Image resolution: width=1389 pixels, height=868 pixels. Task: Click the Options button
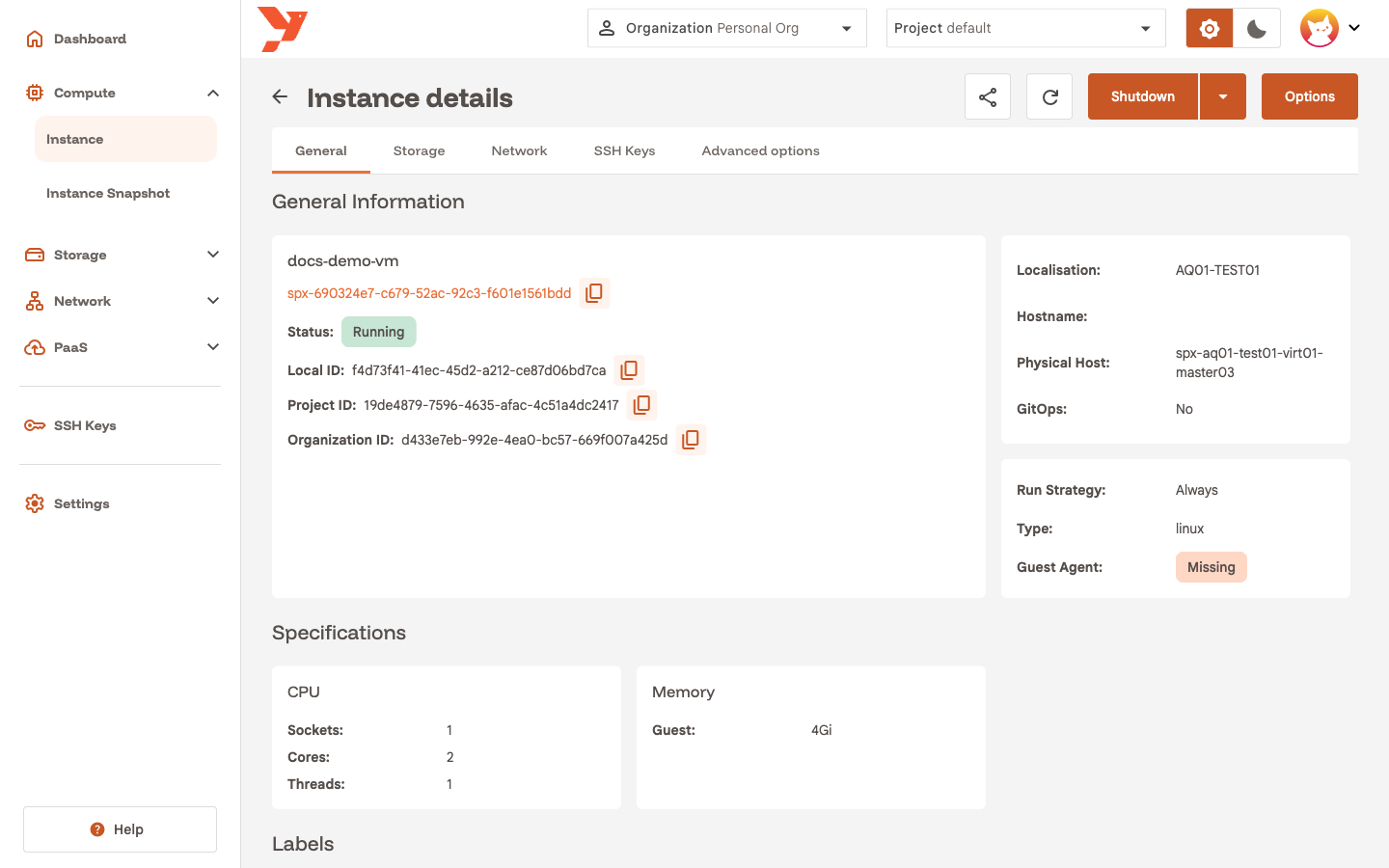1310,96
